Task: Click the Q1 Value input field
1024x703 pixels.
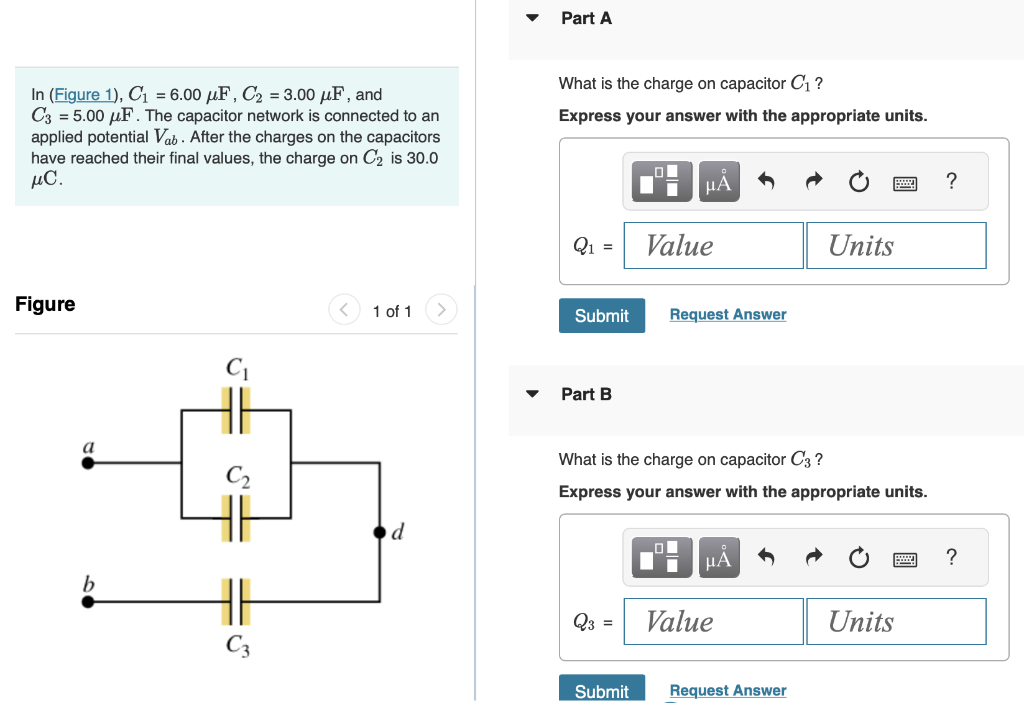Action: [712, 245]
